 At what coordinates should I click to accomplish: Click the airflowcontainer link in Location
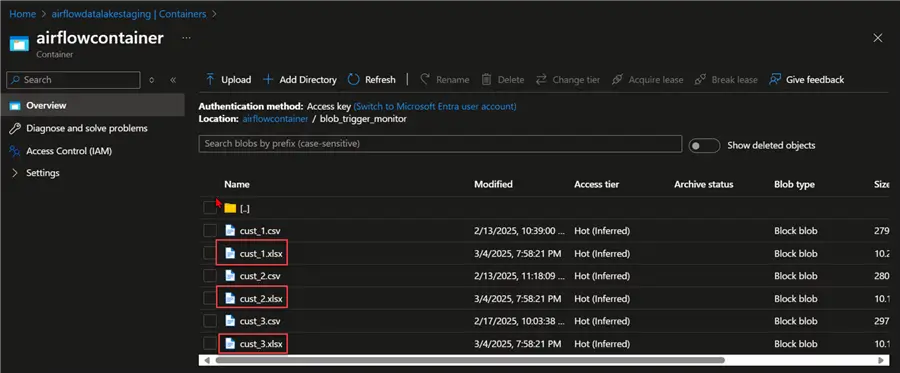(x=276, y=119)
